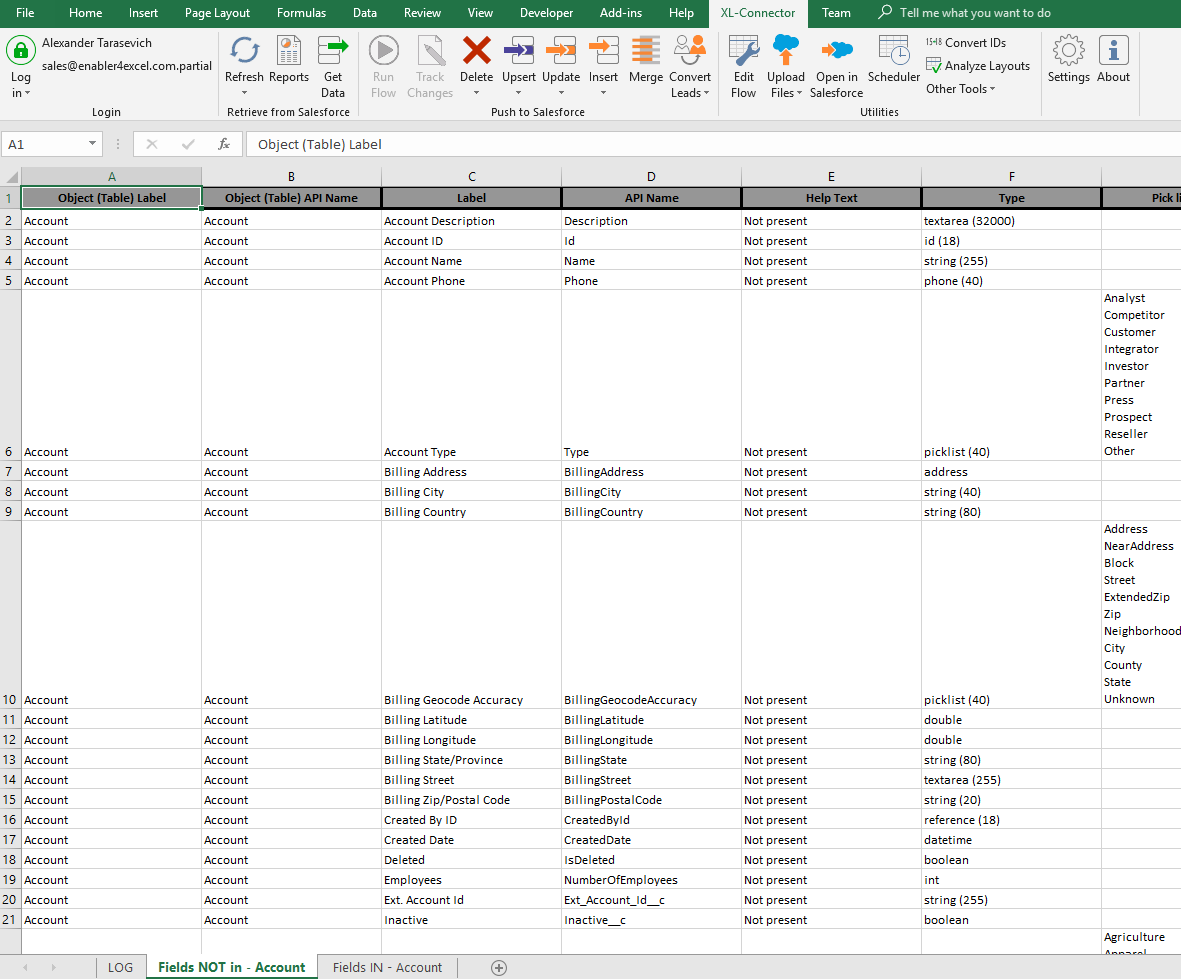Click the Upload Files cloud icon
Image resolution: width=1181 pixels, height=979 pixels.
[786, 50]
